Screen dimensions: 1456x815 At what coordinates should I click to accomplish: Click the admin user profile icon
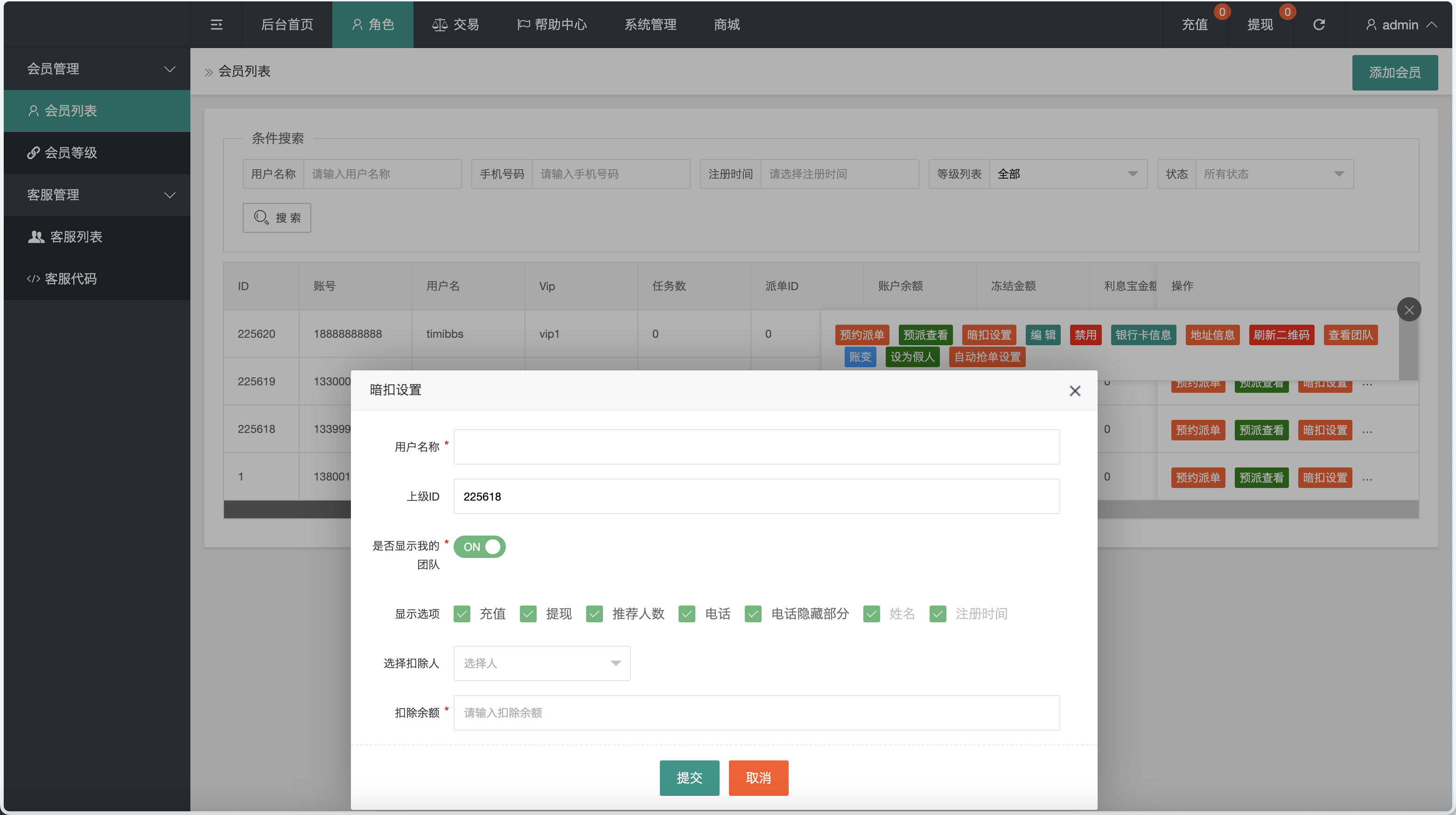(x=1371, y=24)
